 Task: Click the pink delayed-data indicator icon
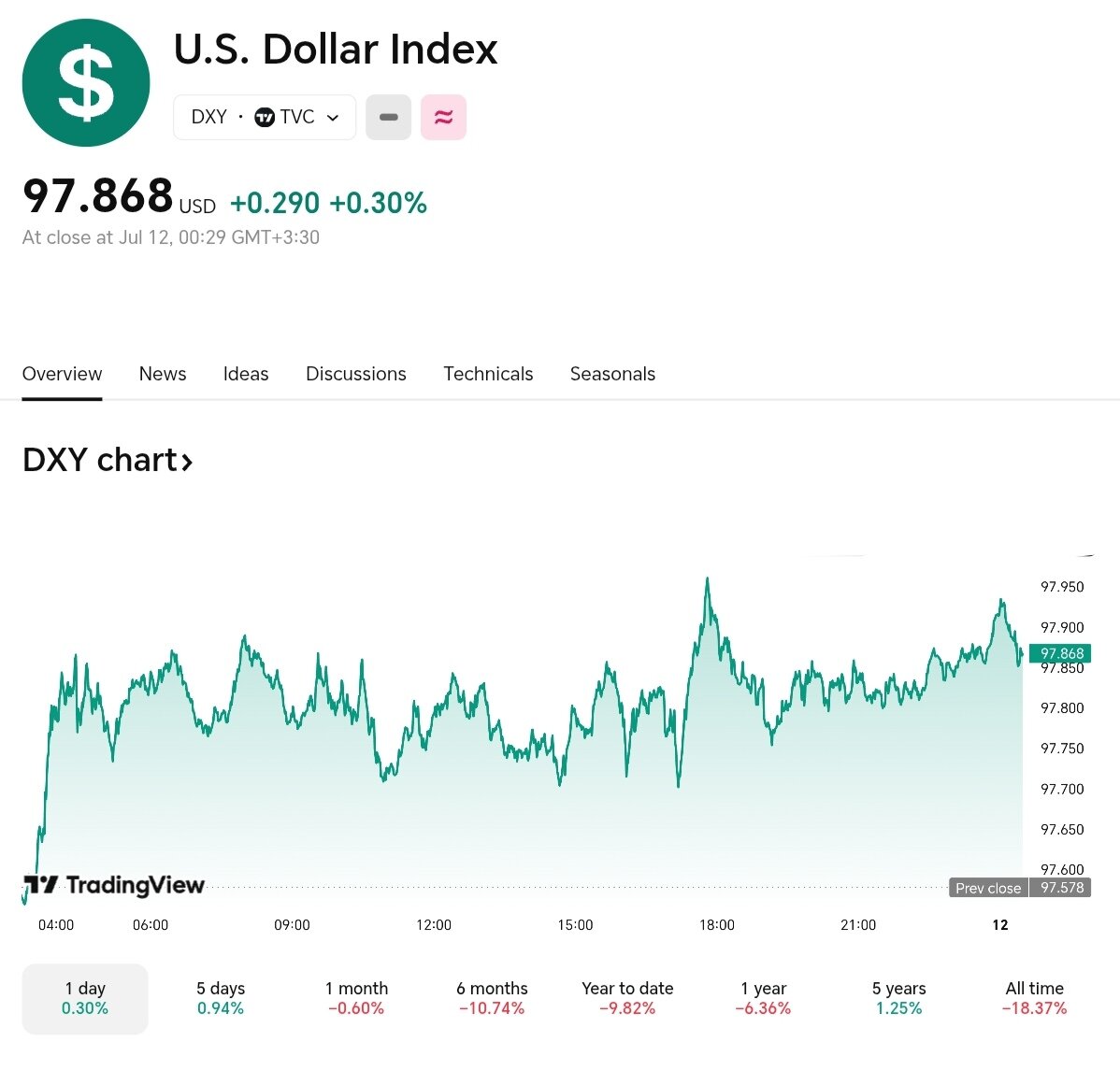[x=443, y=117]
